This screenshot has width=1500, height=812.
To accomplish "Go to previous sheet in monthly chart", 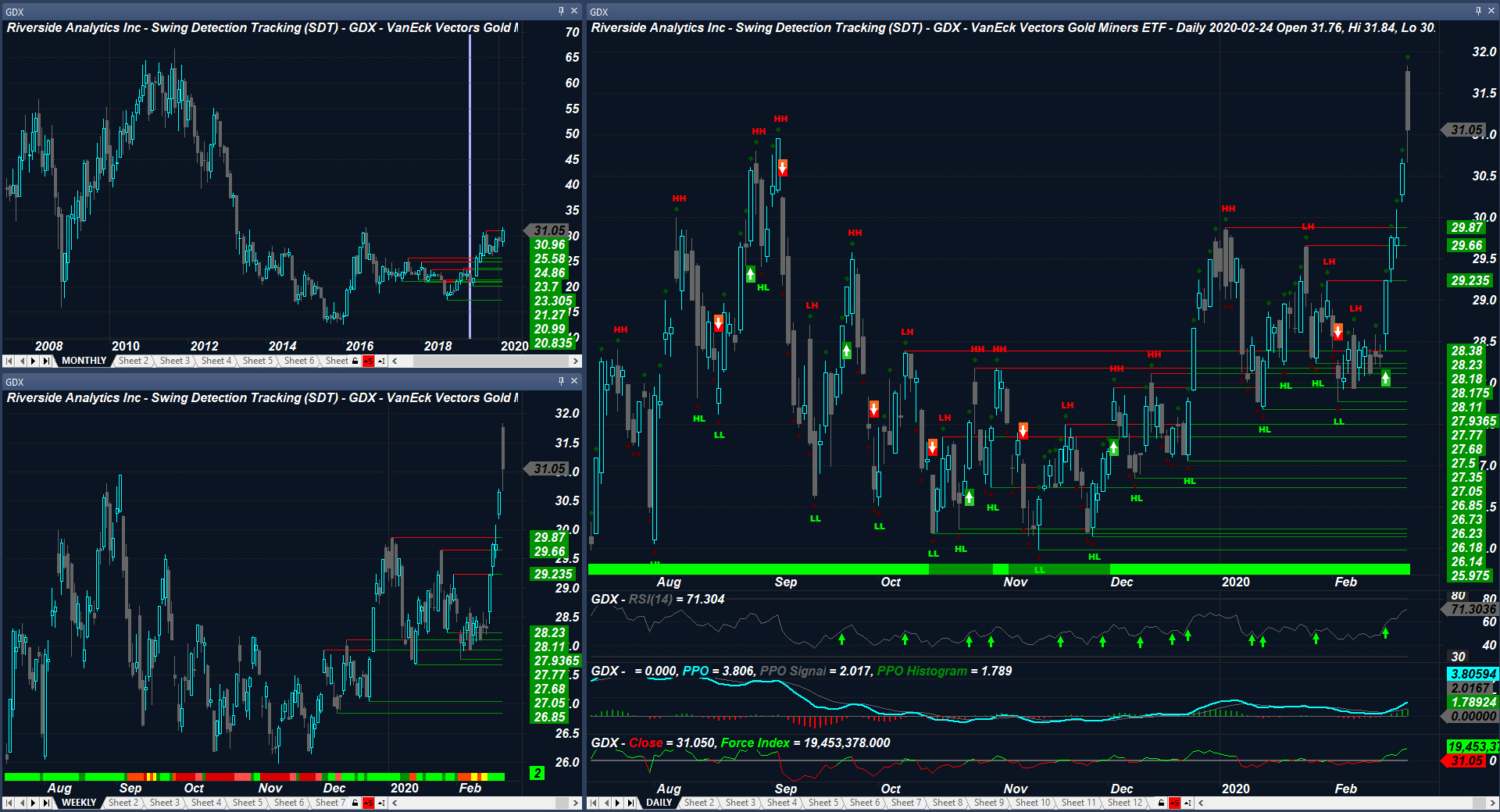I will 21,361.
